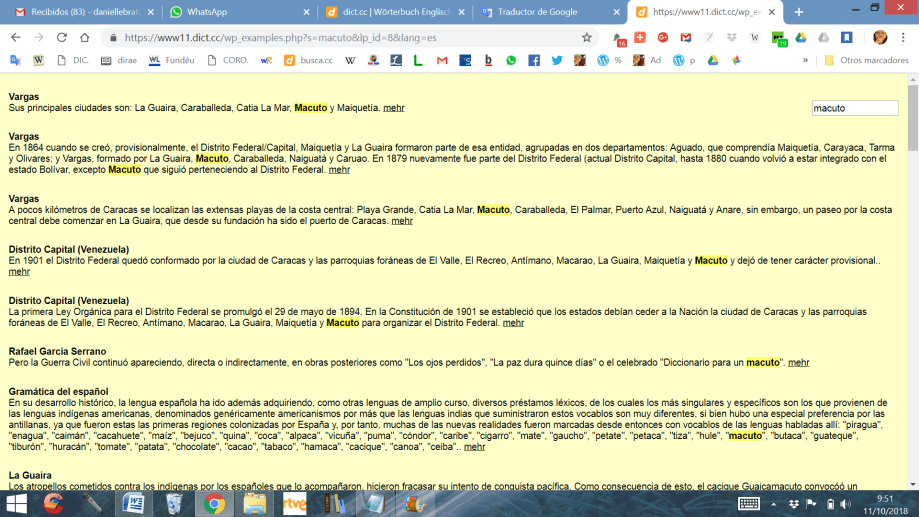
Task: Launch Word from the taskbar
Action: point(133,503)
